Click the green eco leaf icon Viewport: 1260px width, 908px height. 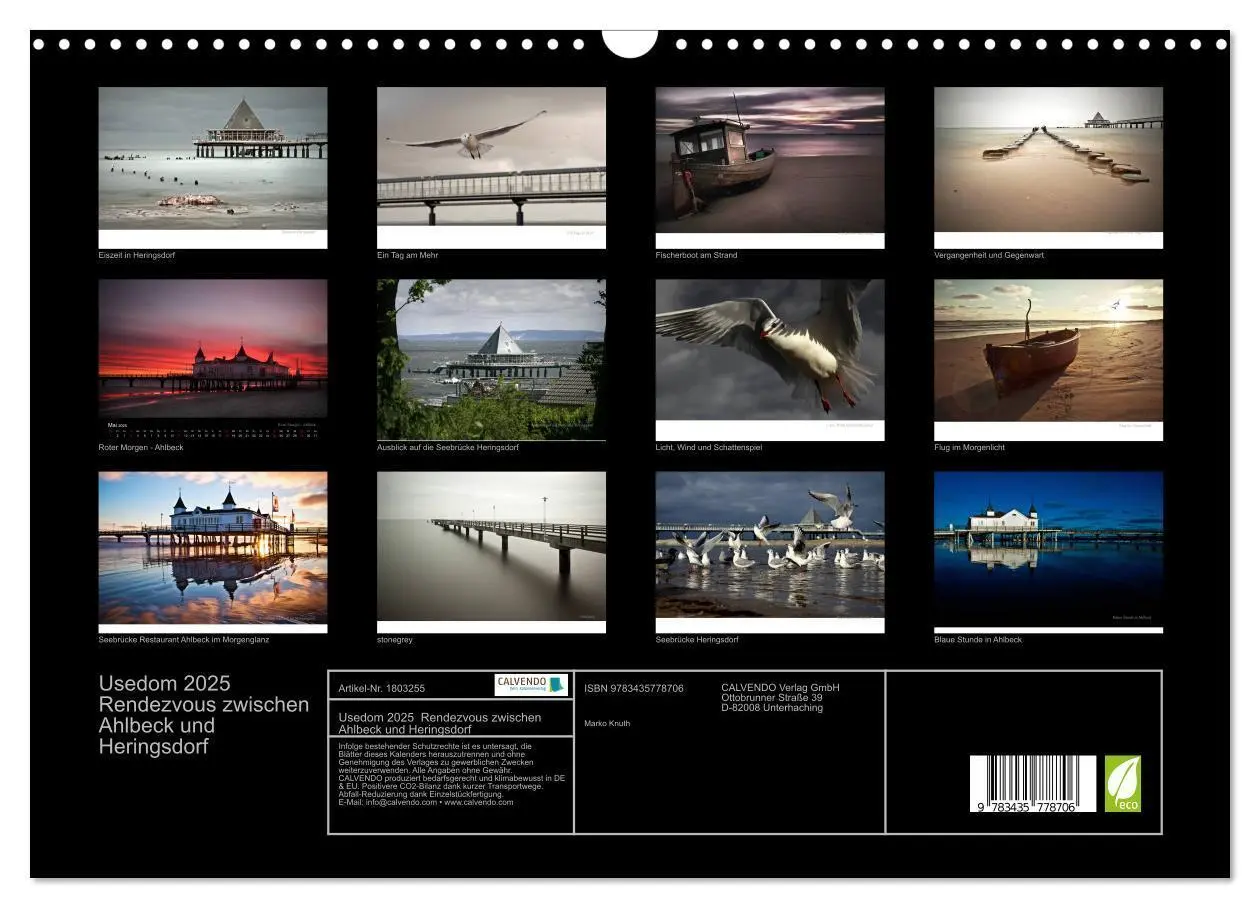pyautogui.click(x=1122, y=783)
